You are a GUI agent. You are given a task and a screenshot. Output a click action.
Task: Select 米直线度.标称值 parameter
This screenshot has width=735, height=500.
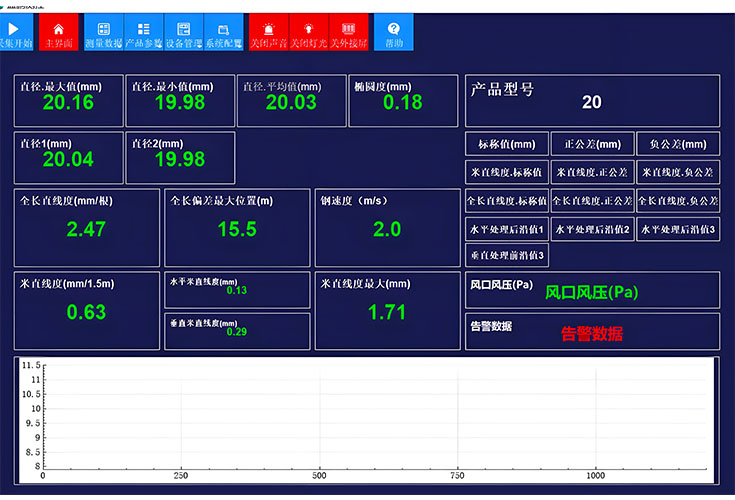[507, 172]
